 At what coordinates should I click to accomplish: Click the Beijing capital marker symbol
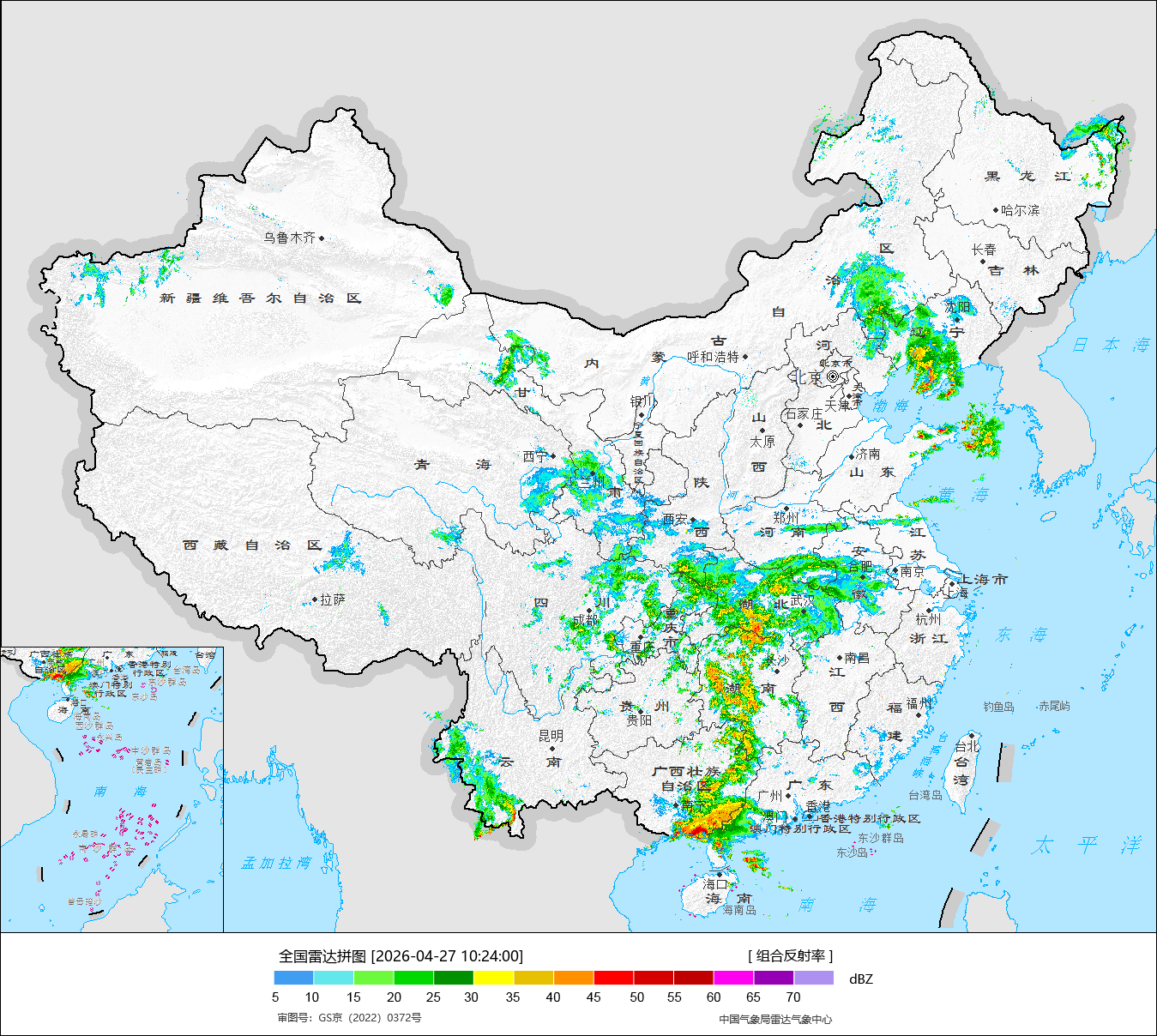832,376
